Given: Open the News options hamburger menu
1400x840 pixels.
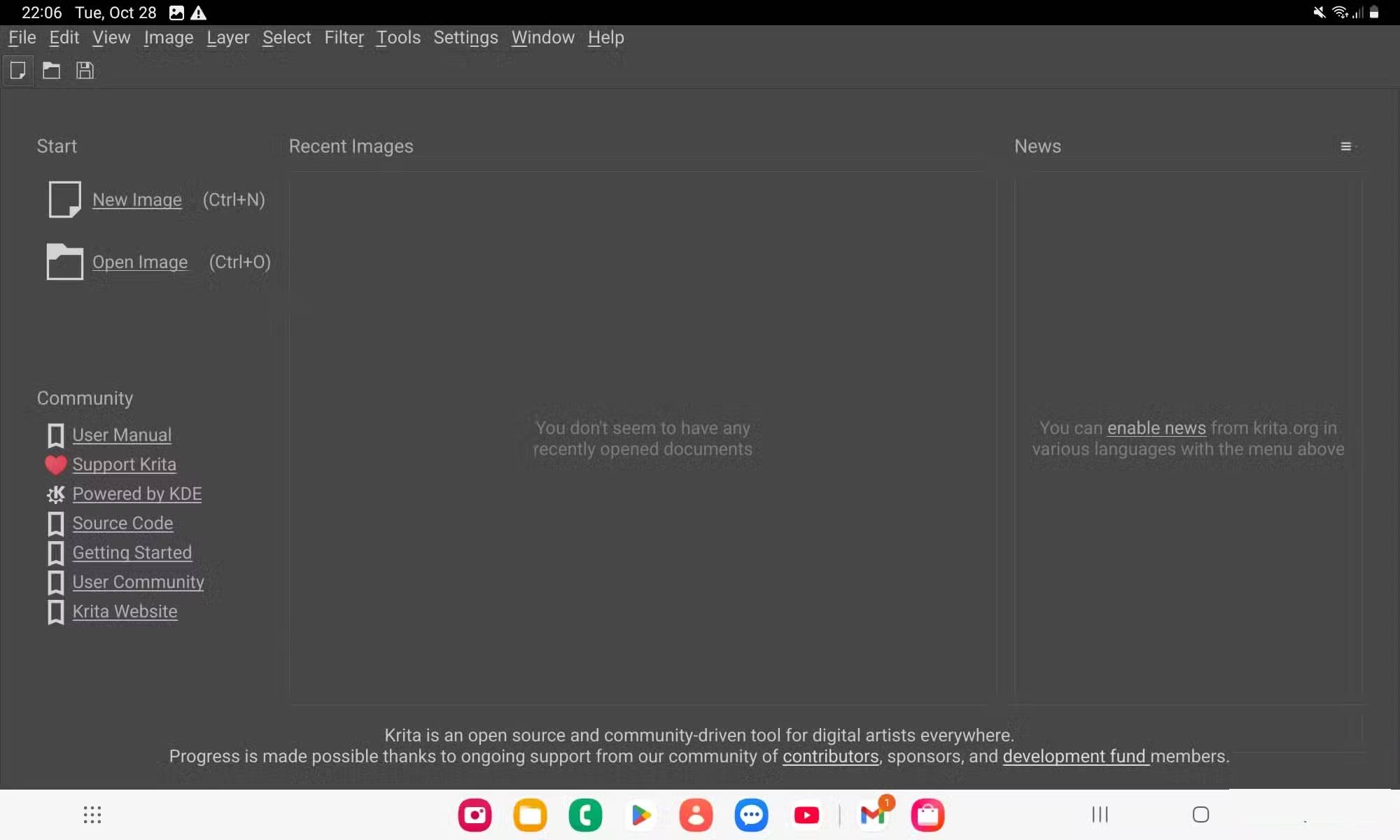Looking at the screenshot, I should [x=1345, y=146].
